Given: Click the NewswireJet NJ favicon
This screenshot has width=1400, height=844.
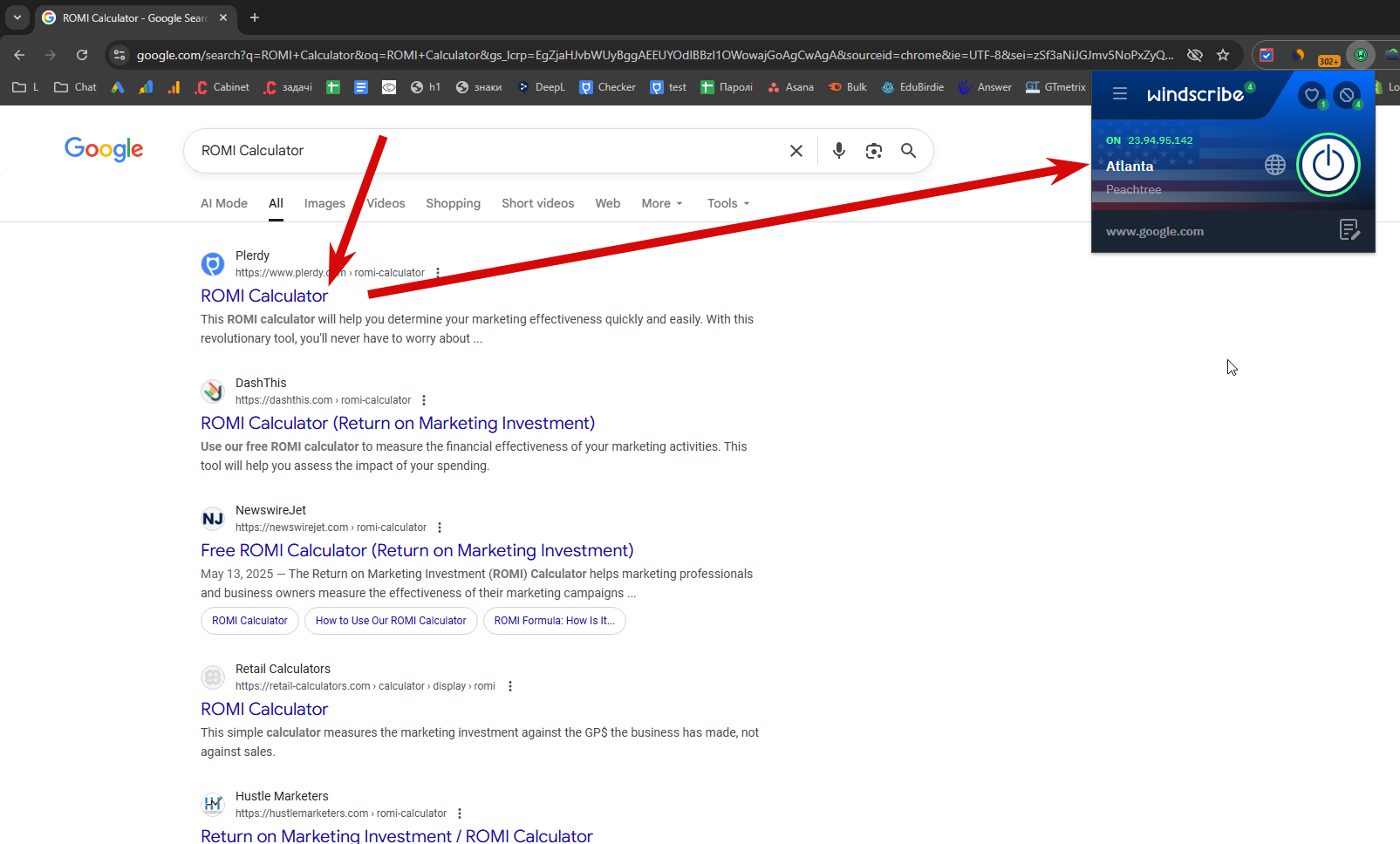Looking at the screenshot, I should click(213, 519).
